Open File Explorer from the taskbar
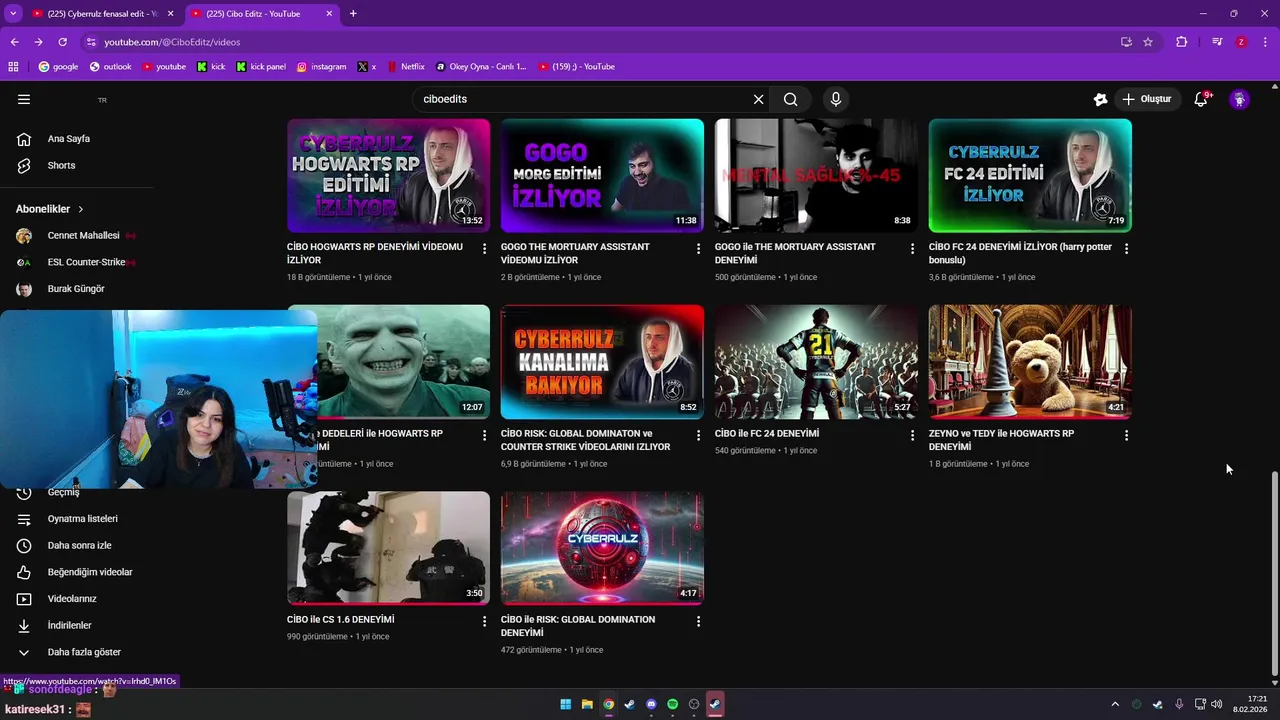1280x720 pixels. (x=587, y=704)
